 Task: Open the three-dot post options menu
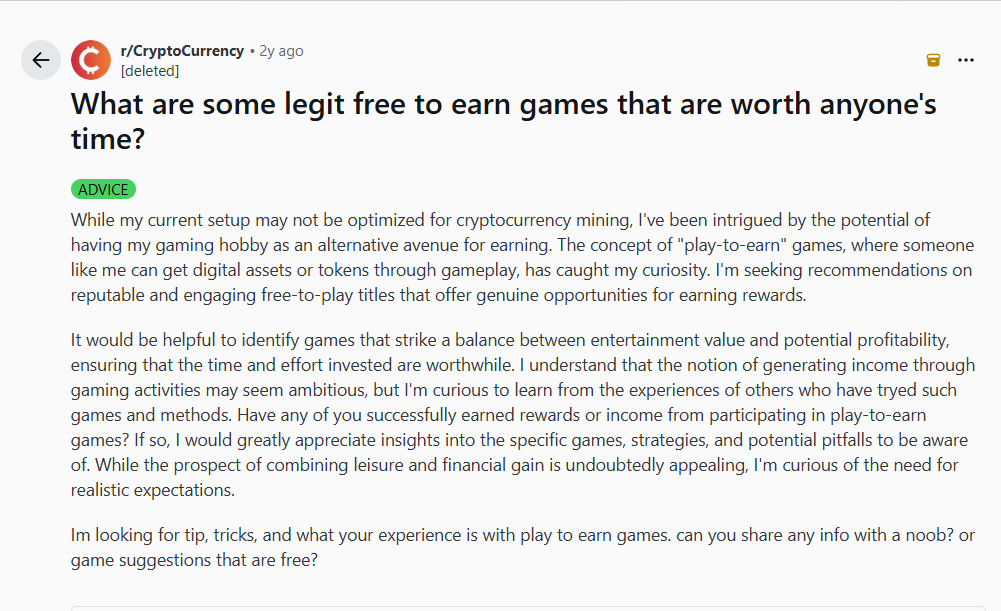click(965, 60)
